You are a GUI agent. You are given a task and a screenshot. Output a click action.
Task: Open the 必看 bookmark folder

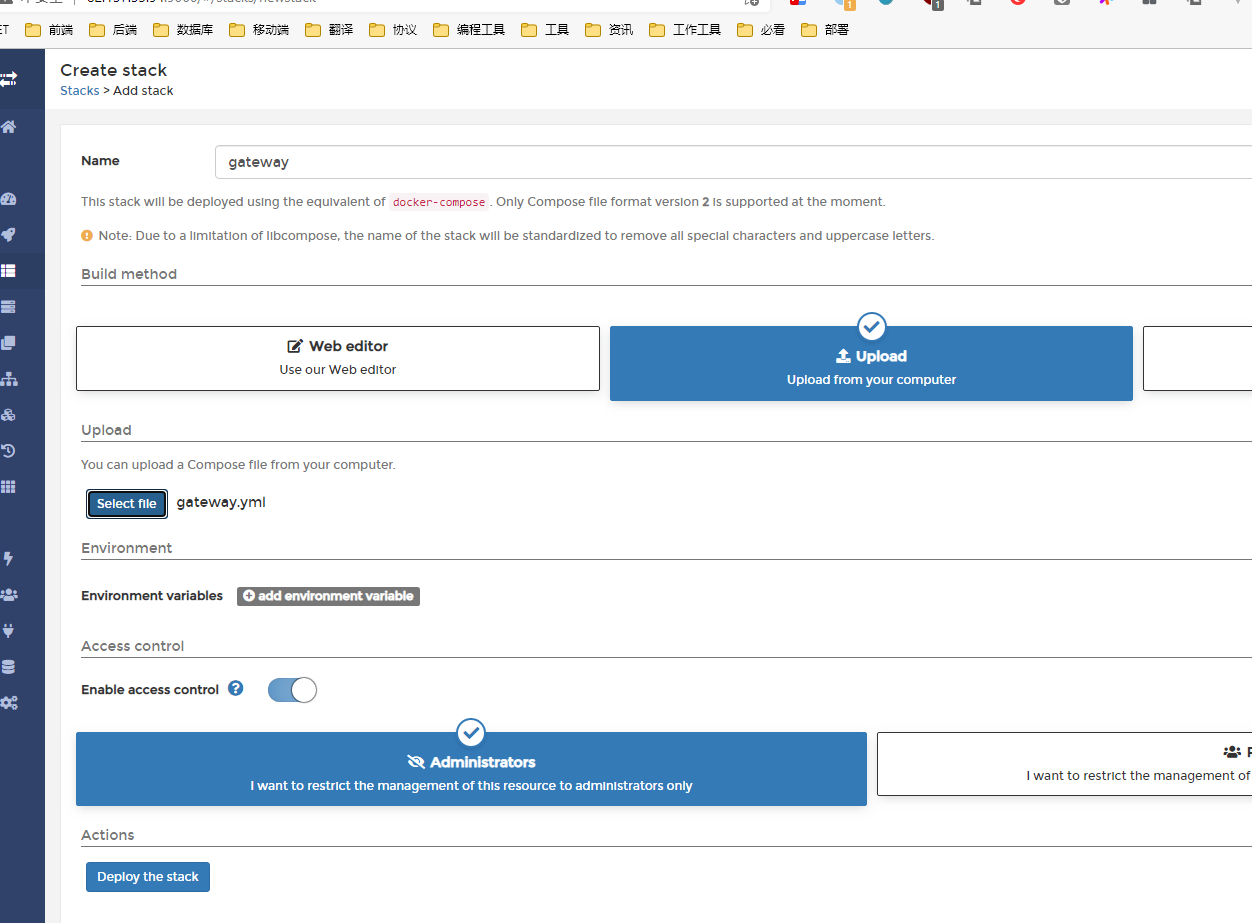pyautogui.click(x=761, y=30)
